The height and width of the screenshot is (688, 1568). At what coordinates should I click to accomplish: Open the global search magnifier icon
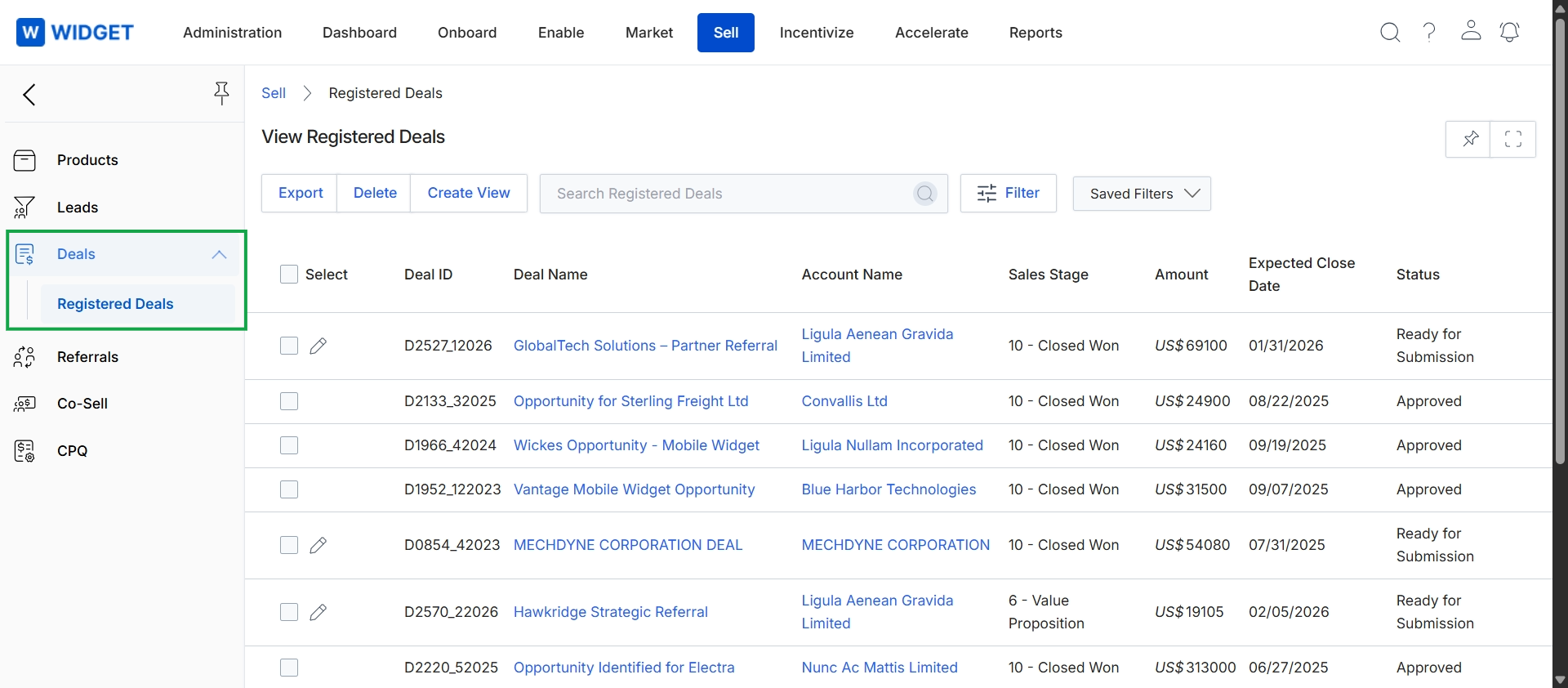[x=1390, y=33]
